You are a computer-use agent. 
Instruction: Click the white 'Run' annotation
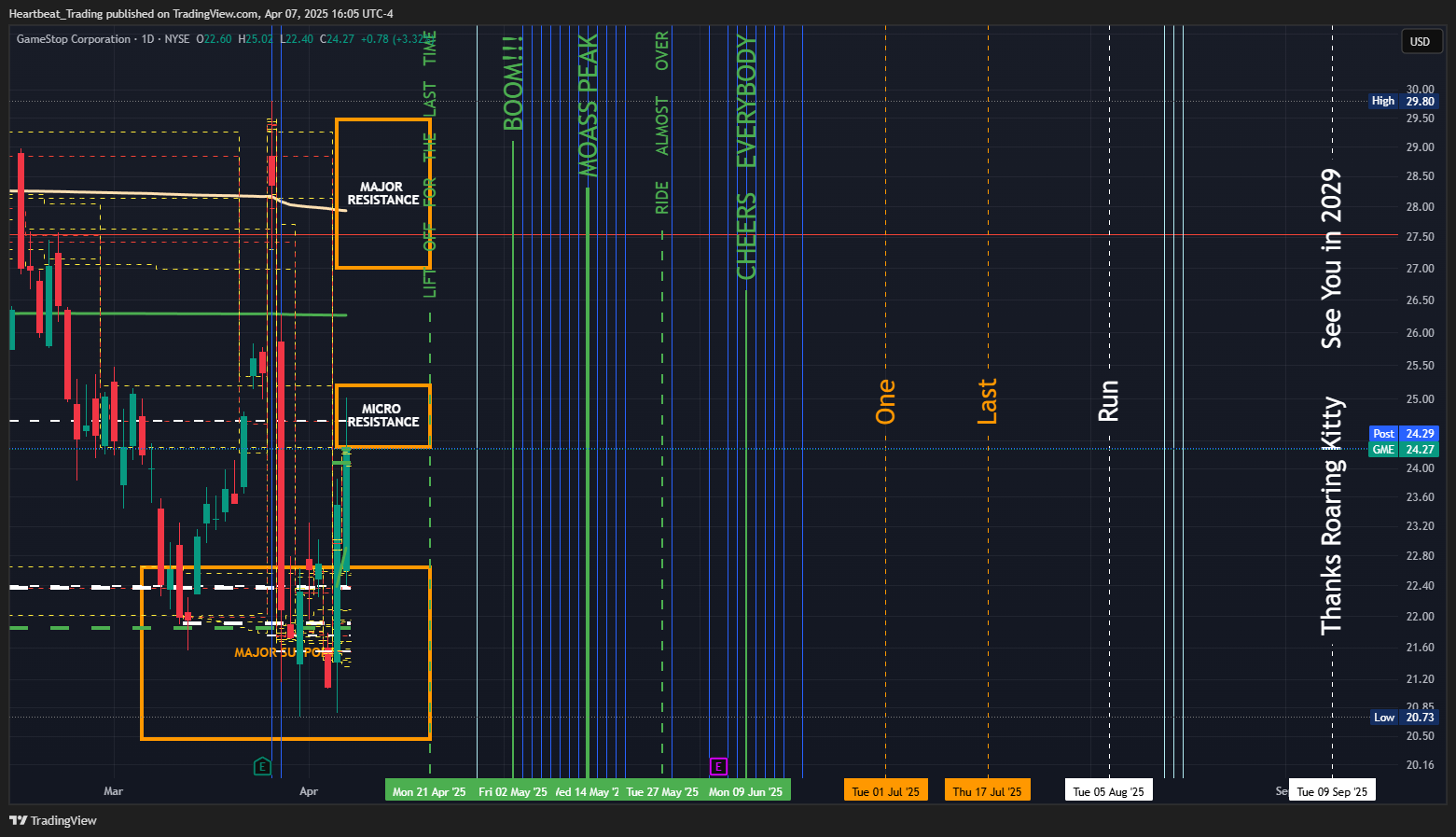[x=1109, y=401]
